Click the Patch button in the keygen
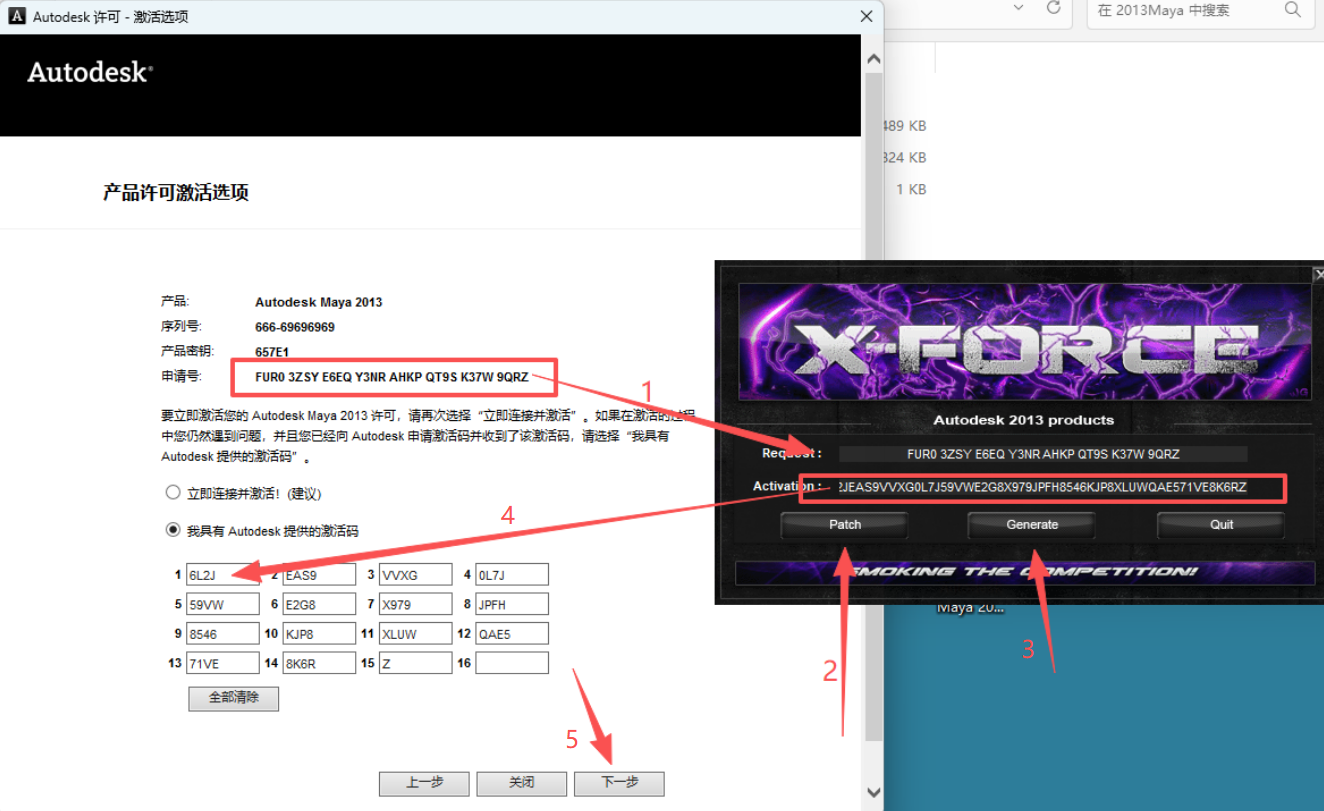Viewport: 1324px width, 811px height. click(x=843, y=524)
